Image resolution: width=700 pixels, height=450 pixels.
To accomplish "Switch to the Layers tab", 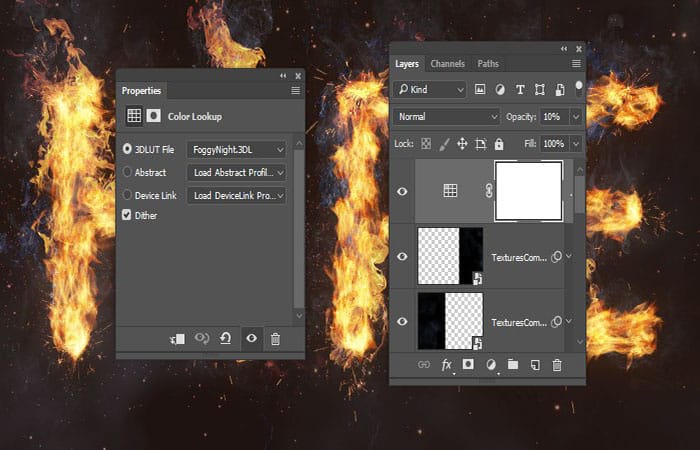I will coord(407,64).
